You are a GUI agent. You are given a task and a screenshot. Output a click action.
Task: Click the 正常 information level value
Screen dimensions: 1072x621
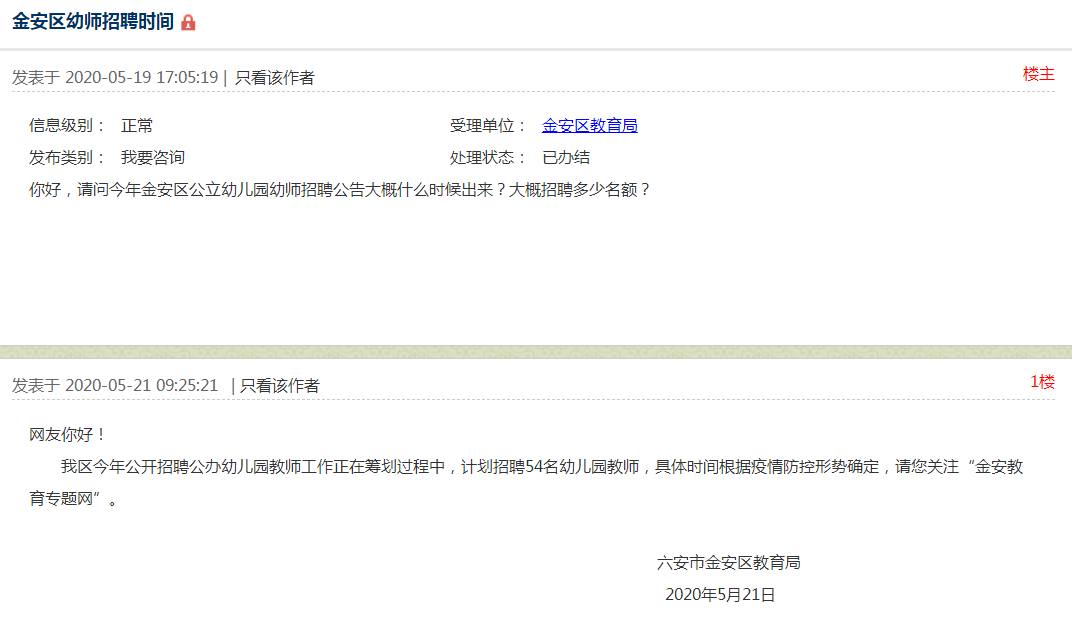pyautogui.click(x=137, y=125)
